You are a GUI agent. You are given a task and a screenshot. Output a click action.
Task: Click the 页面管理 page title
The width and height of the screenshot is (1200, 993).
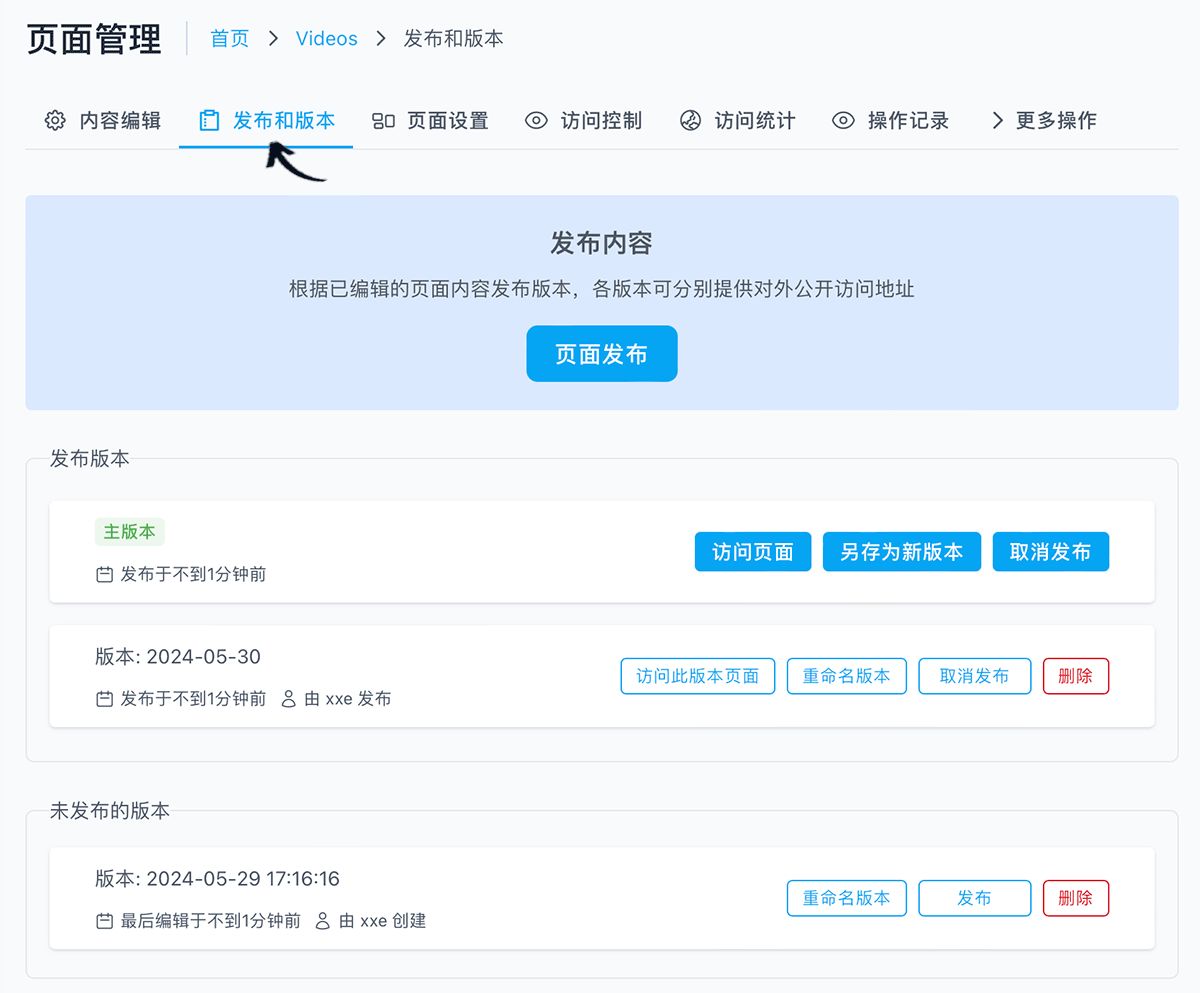point(94,39)
